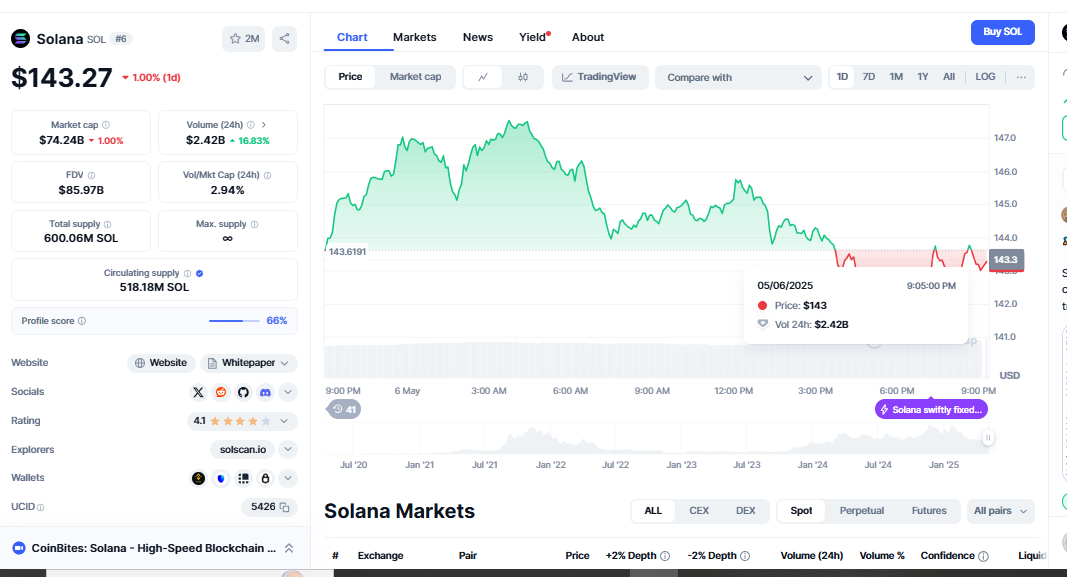This screenshot has width=1067, height=577.
Task: Click the history overview chart near Jan '22
Action: pyautogui.click(x=551, y=439)
